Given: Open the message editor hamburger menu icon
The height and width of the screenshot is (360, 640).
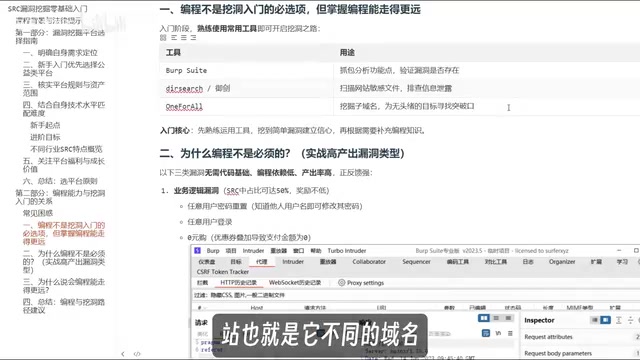Looking at the screenshot, I should 510,333.
